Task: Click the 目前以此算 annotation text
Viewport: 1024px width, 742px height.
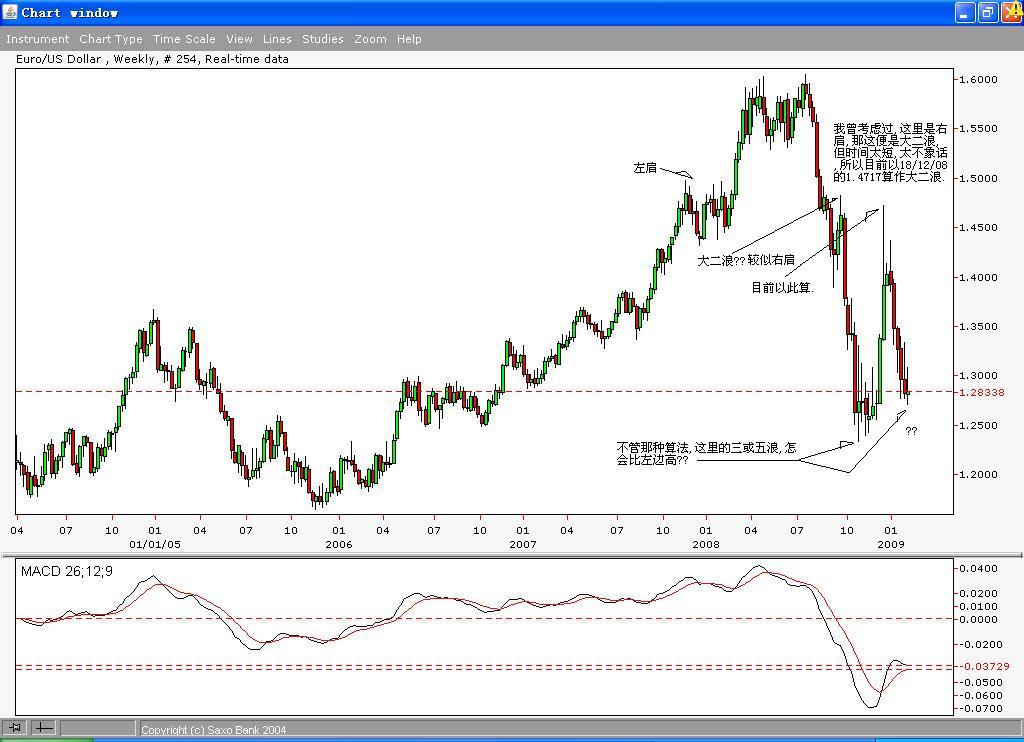Action: coord(782,287)
